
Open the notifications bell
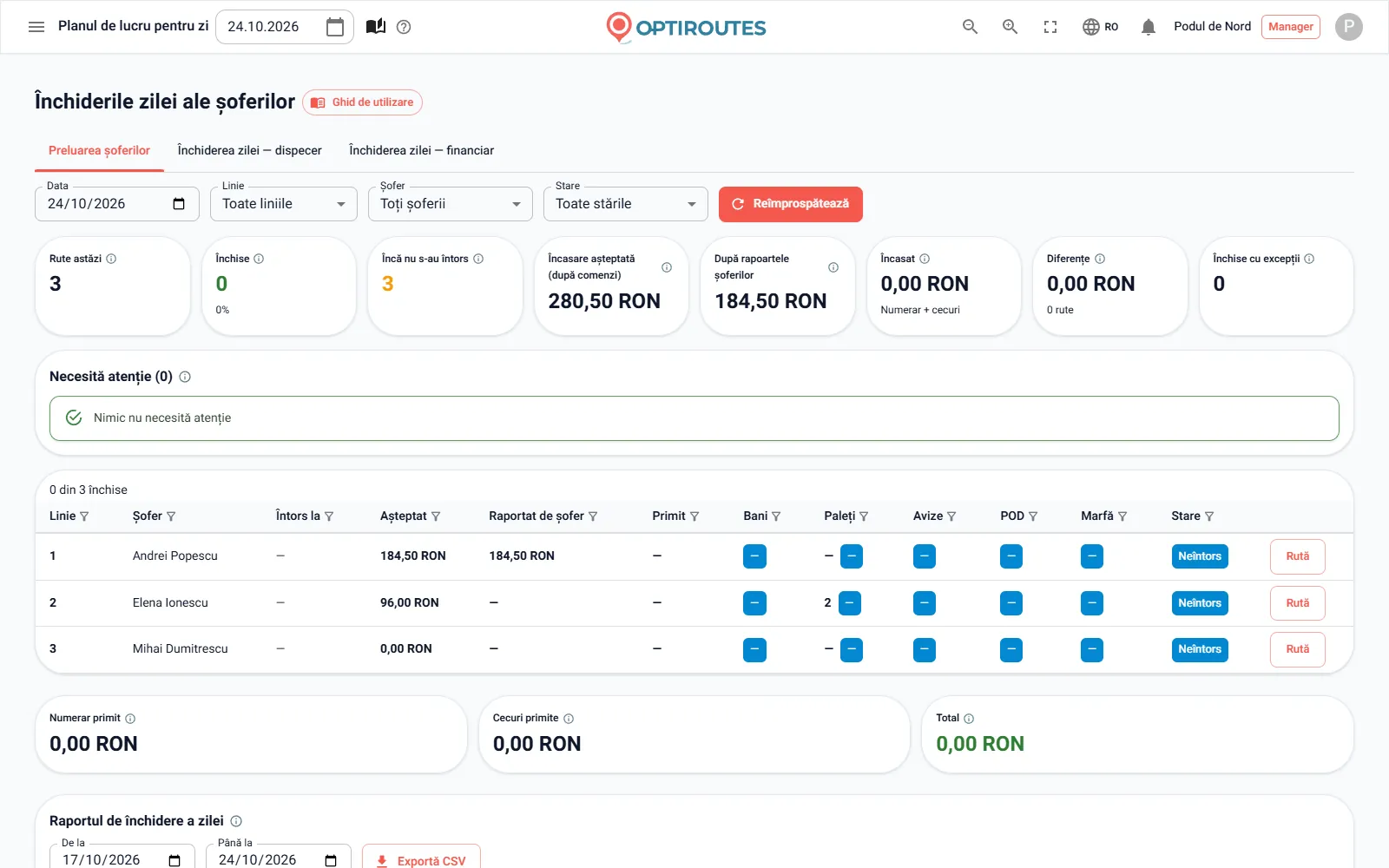pyautogui.click(x=1148, y=27)
